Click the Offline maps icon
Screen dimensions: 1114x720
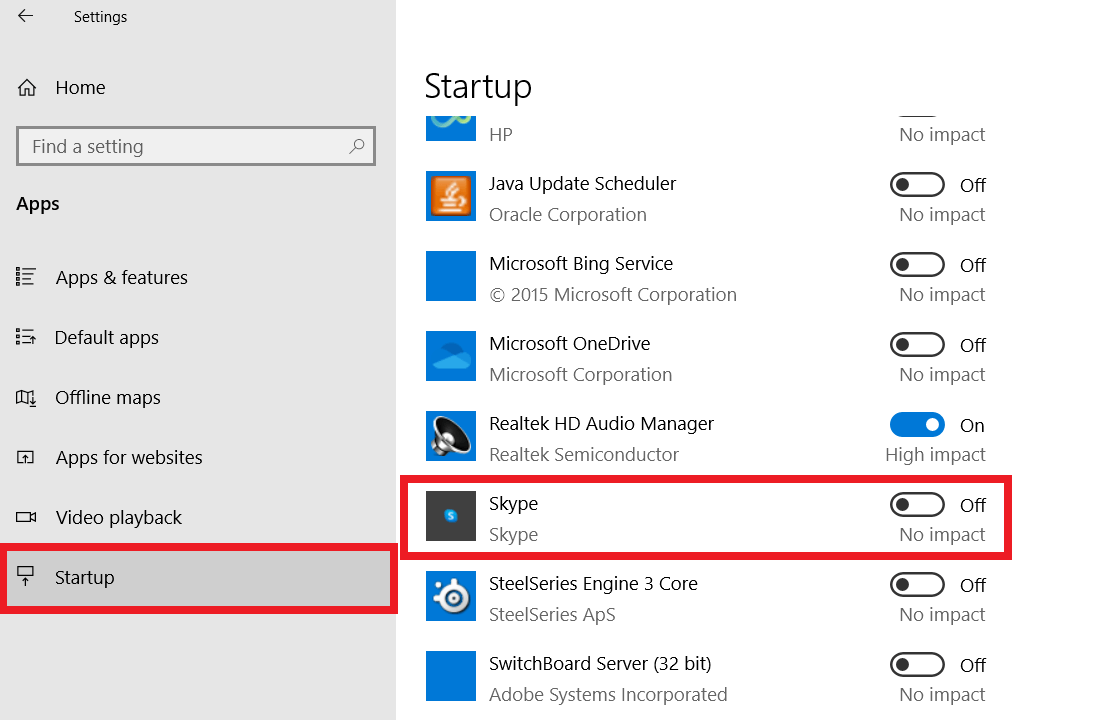[x=26, y=397]
